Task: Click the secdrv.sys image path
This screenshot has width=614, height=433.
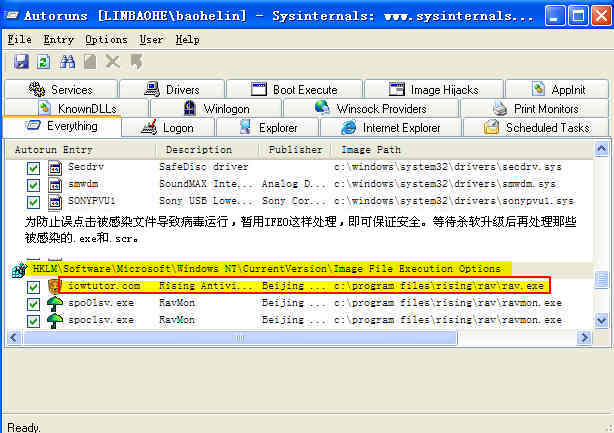Action: click(x=448, y=167)
